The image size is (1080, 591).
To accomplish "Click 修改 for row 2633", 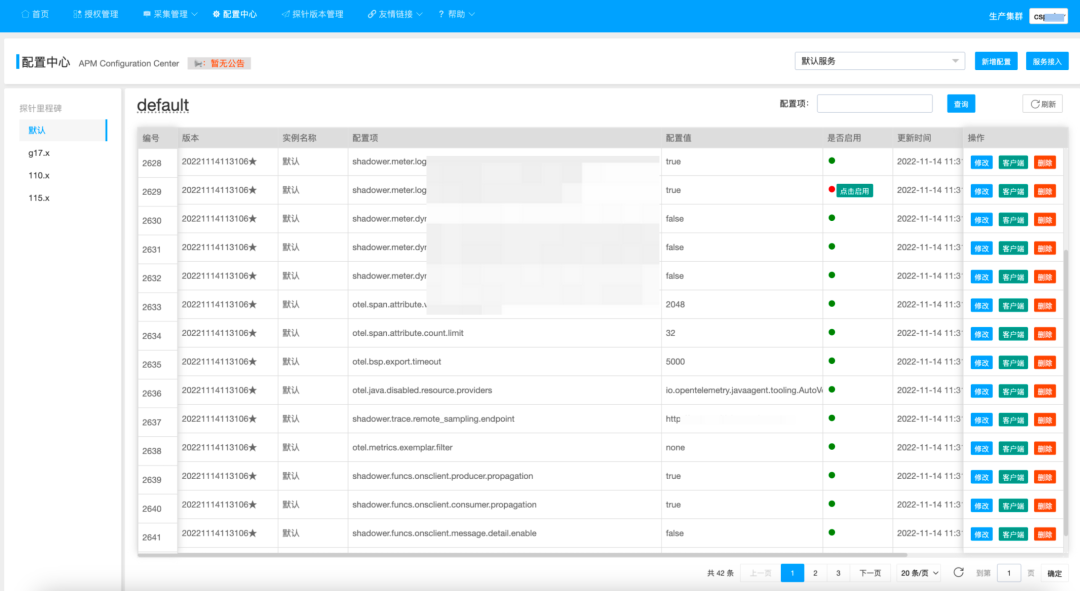I will point(982,305).
